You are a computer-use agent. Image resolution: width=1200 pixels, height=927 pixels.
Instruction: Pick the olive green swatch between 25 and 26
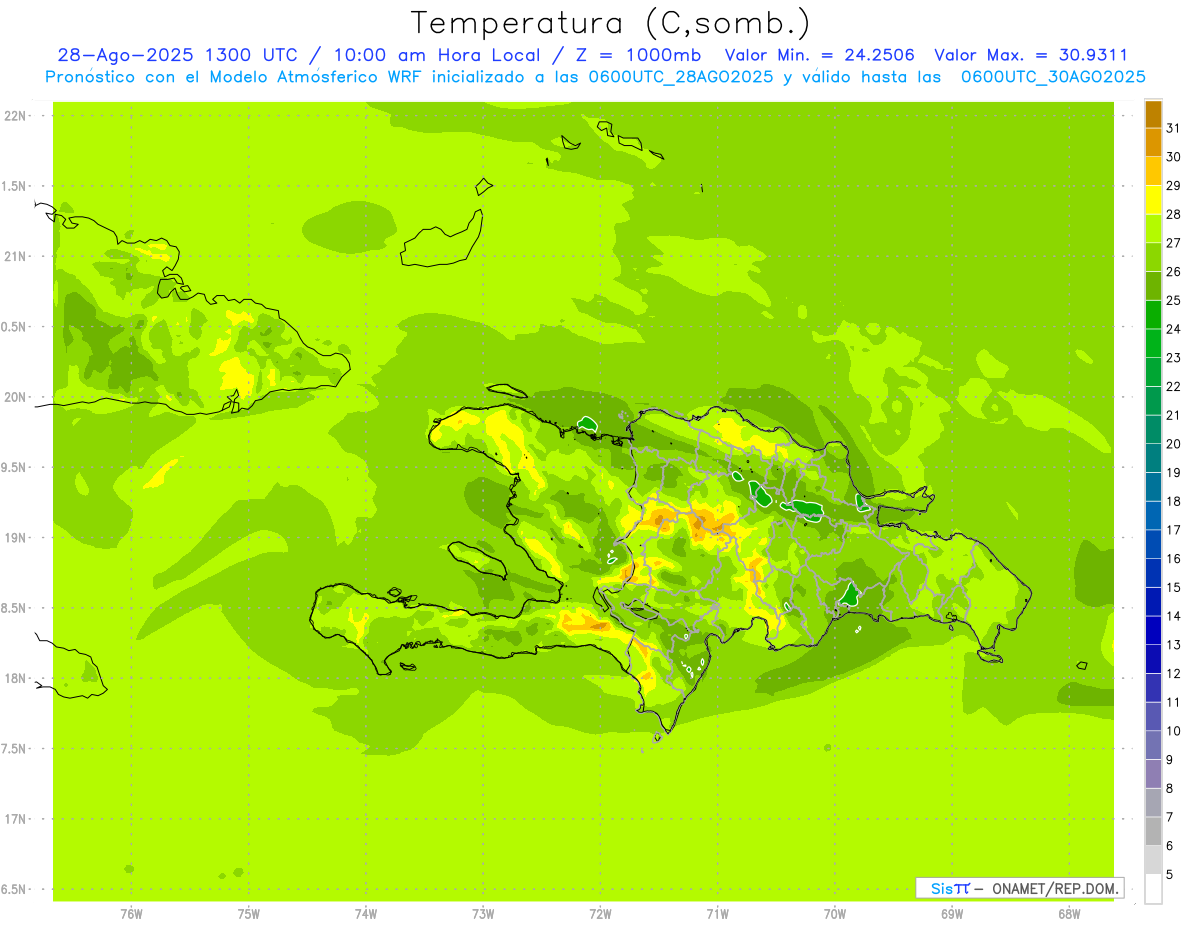(1153, 286)
